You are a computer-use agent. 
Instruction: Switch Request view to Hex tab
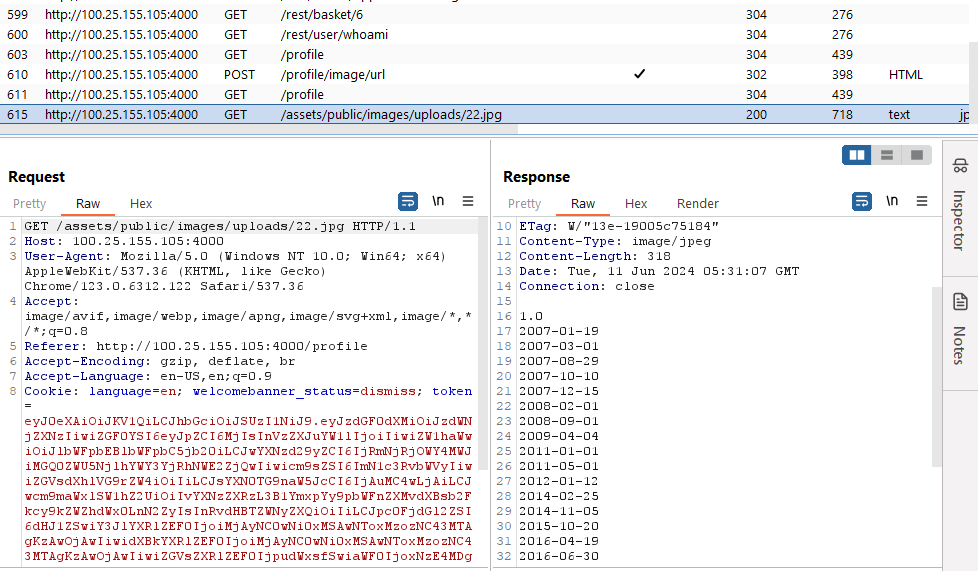point(141,204)
